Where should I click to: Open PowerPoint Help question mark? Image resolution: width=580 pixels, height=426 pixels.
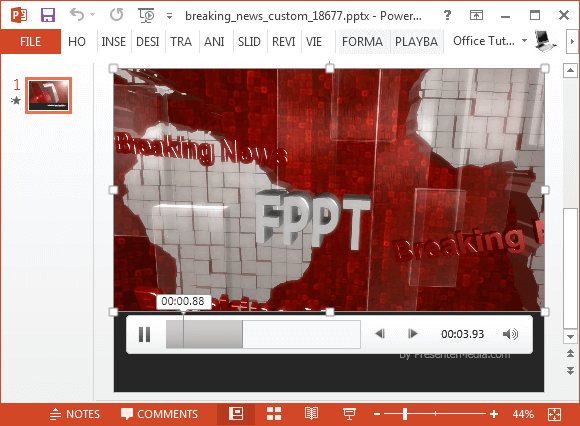tap(447, 15)
